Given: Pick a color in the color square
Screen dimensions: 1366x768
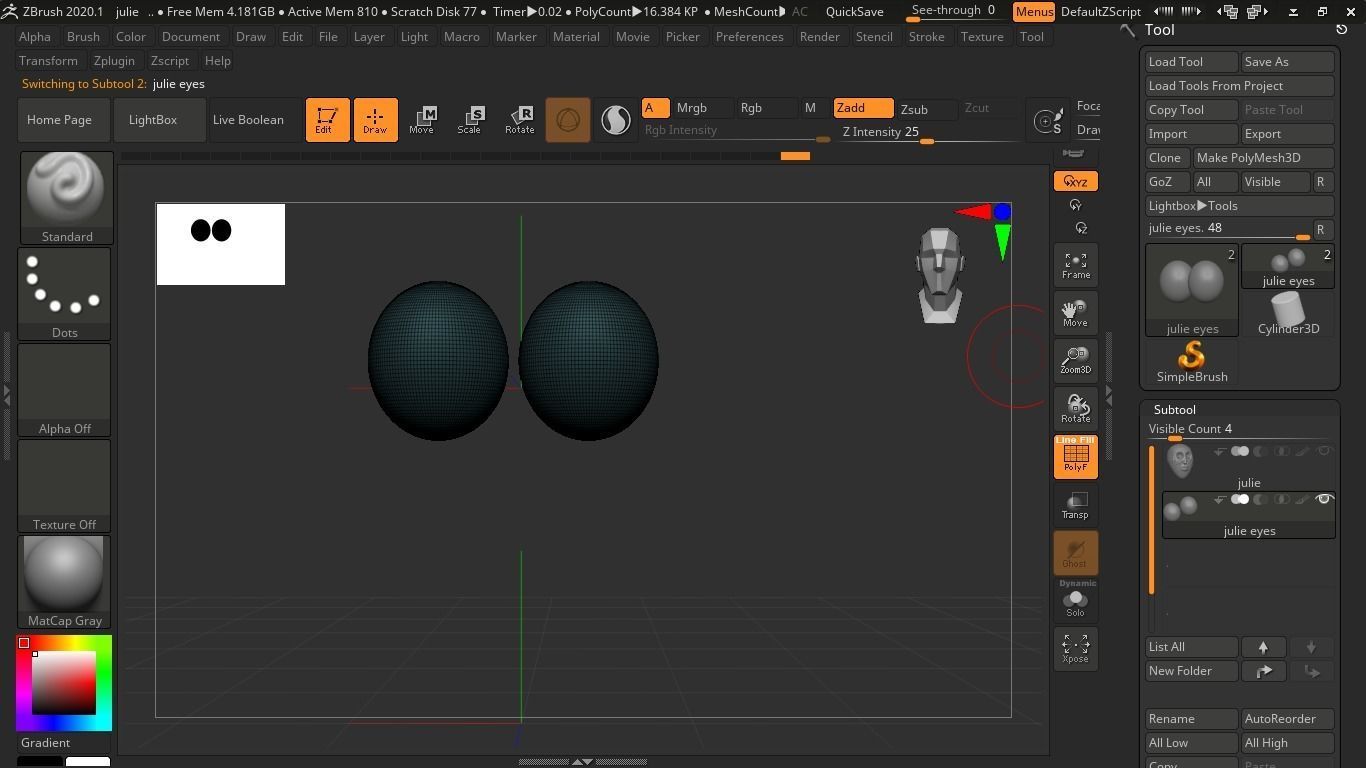Looking at the screenshot, I should pos(65,683).
